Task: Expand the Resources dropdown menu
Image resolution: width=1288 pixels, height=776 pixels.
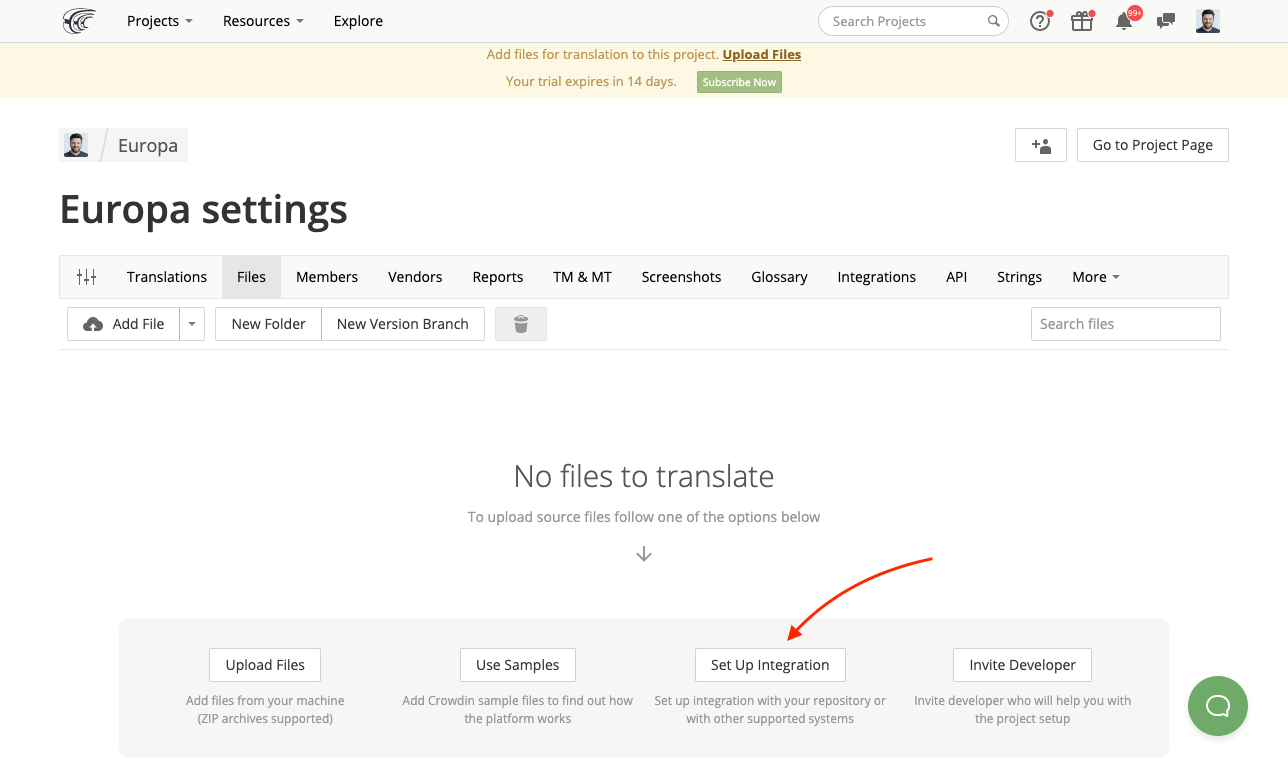Action: [263, 21]
